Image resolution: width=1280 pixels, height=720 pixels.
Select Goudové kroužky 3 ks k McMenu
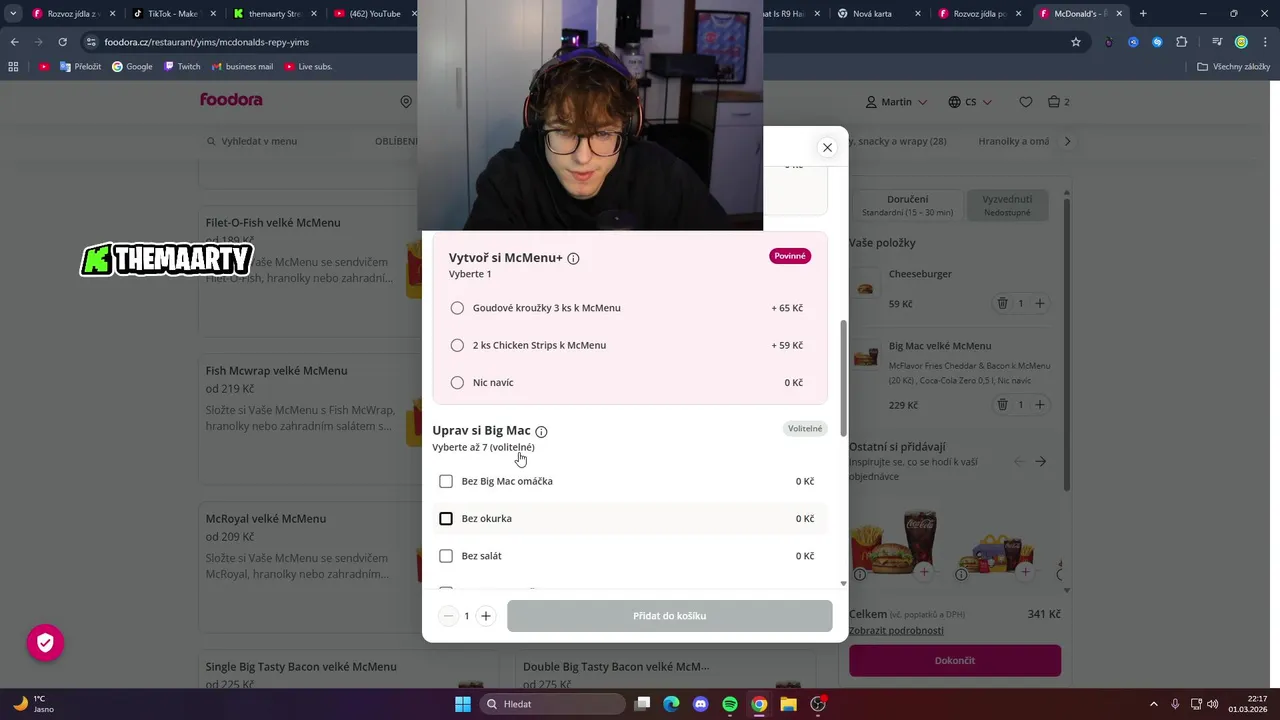coord(630,308)
